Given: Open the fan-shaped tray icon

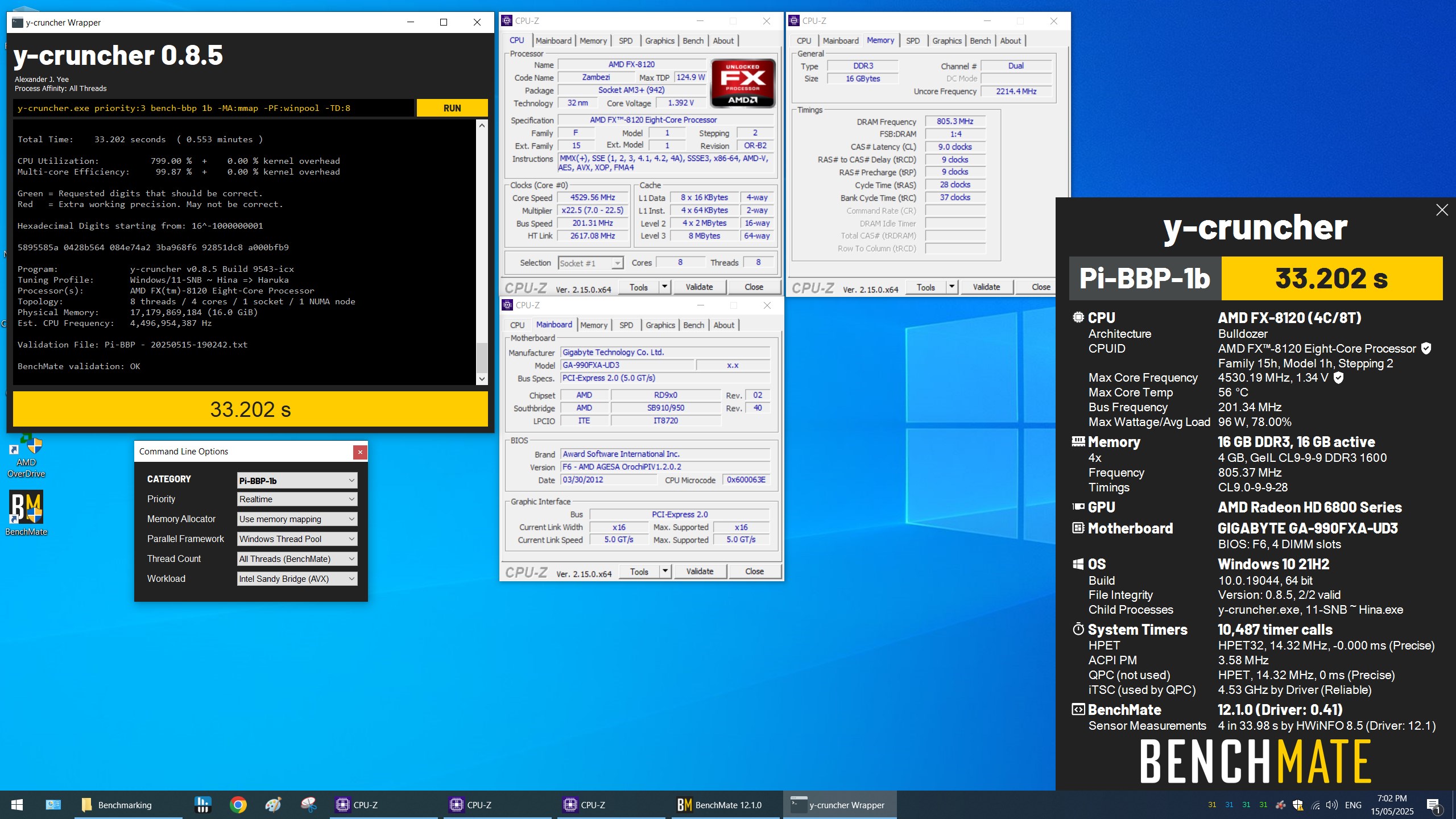Looking at the screenshot, I should 1280,805.
